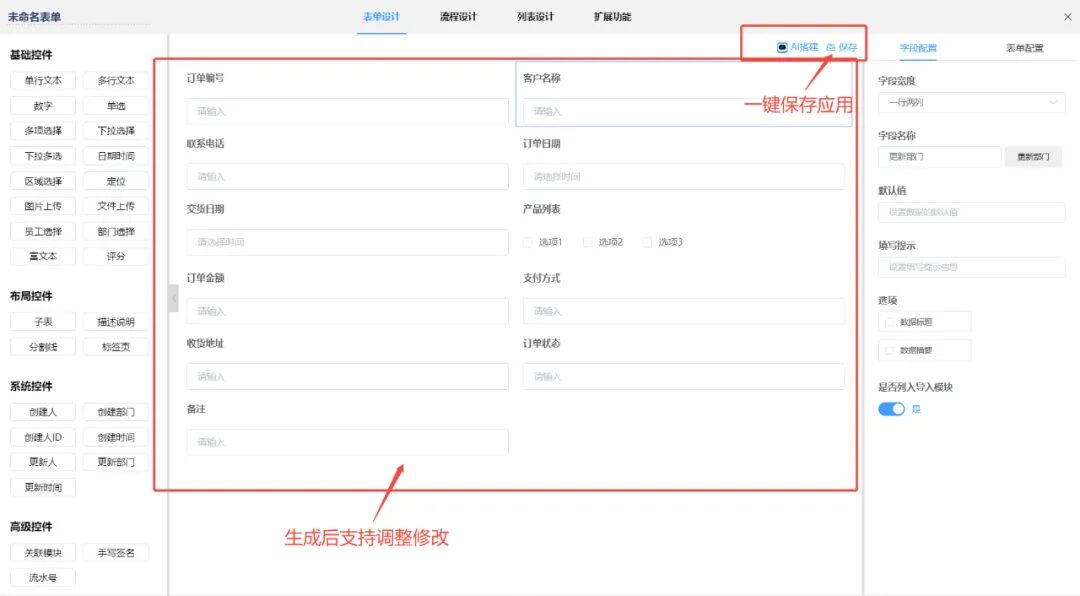The image size is (1080, 596).
Task: Select the 字段配置 tab
Action: 918,48
